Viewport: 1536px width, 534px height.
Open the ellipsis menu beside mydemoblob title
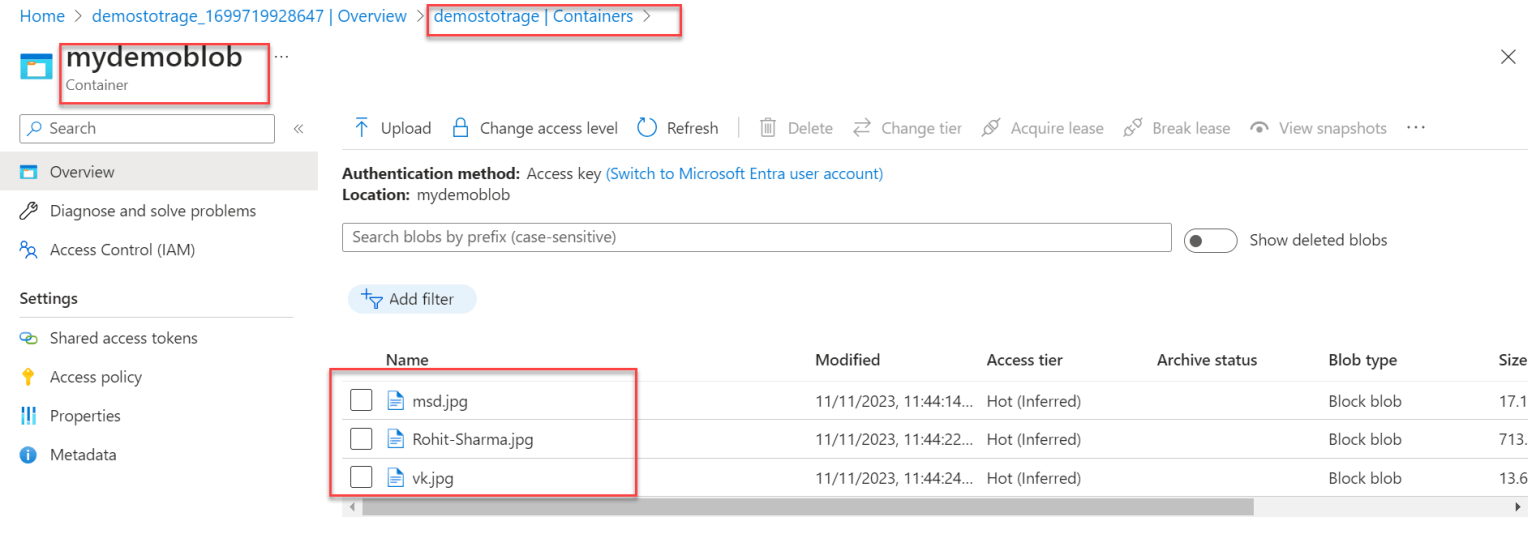281,57
